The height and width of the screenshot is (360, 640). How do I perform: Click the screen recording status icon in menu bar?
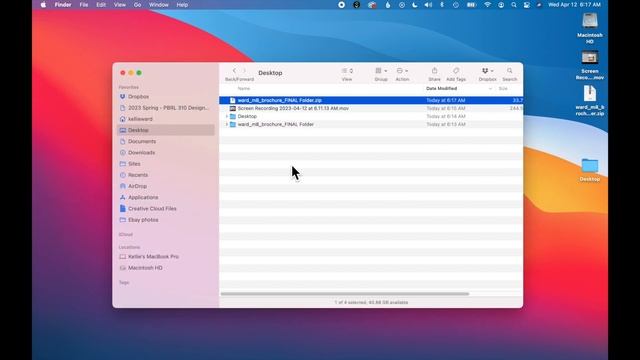(342, 5)
